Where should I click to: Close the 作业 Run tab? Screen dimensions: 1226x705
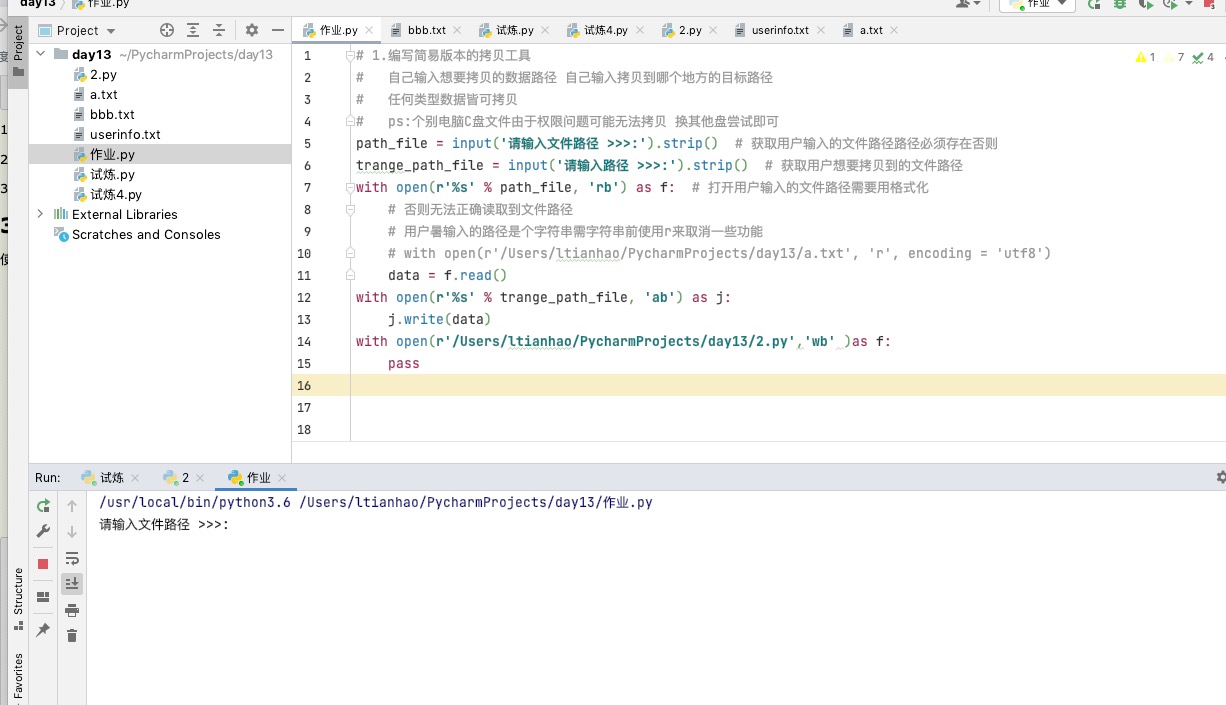tap(282, 479)
